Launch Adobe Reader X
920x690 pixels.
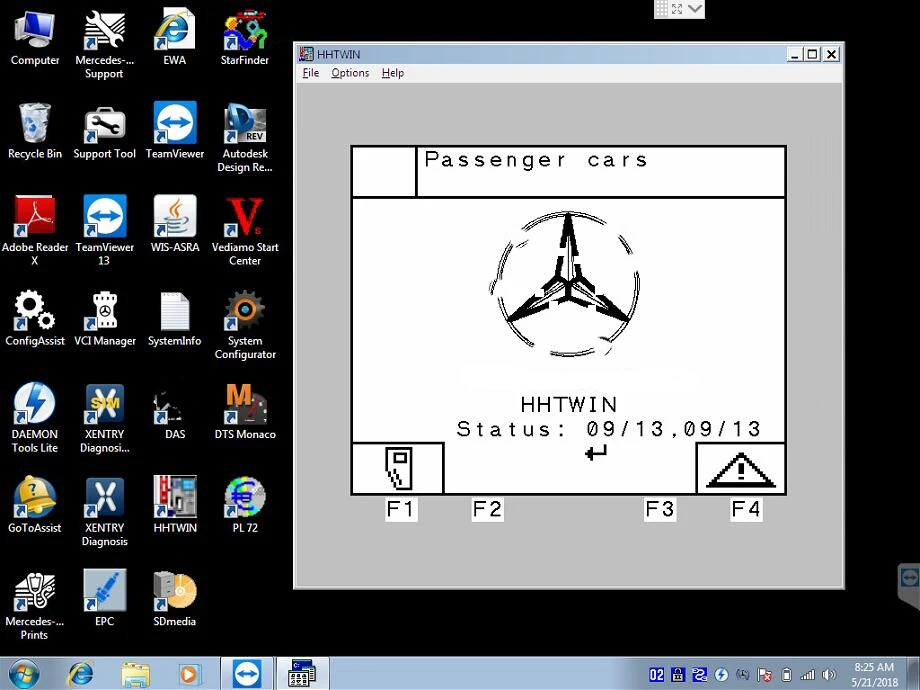click(35, 232)
